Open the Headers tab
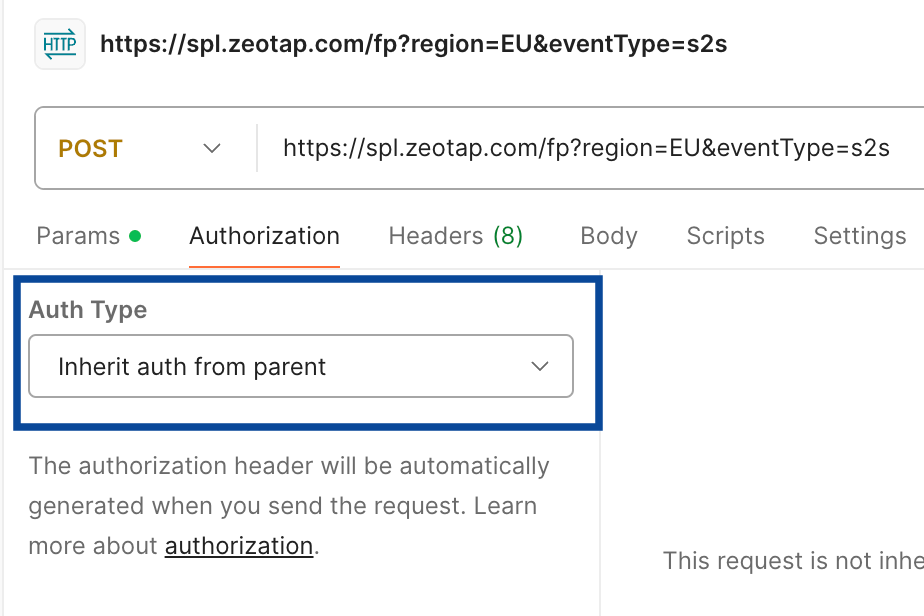This screenshot has width=924, height=616. [436, 236]
